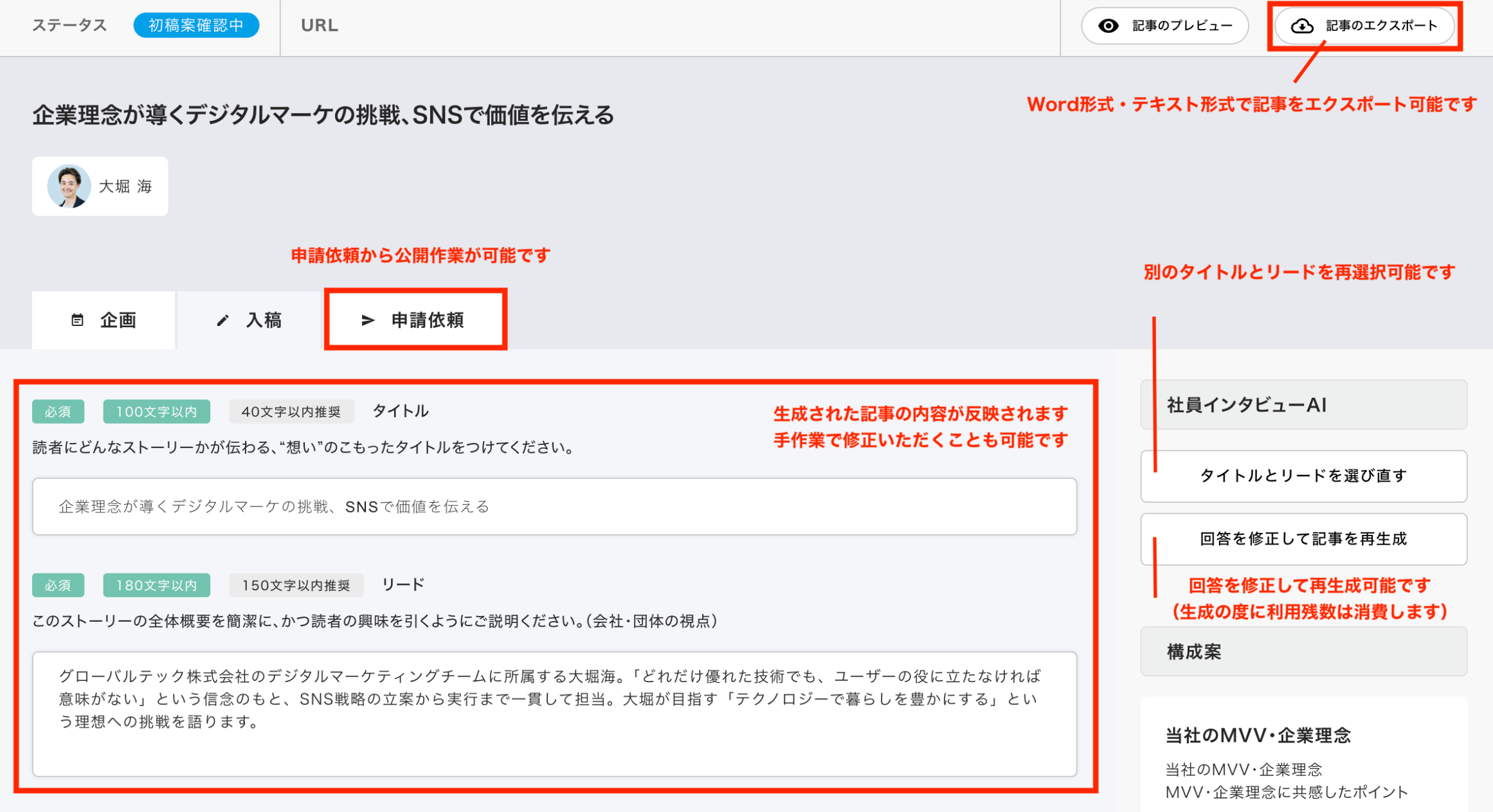Click into the タイトル text field
Viewport: 1493px width, 812px height.
click(x=554, y=507)
